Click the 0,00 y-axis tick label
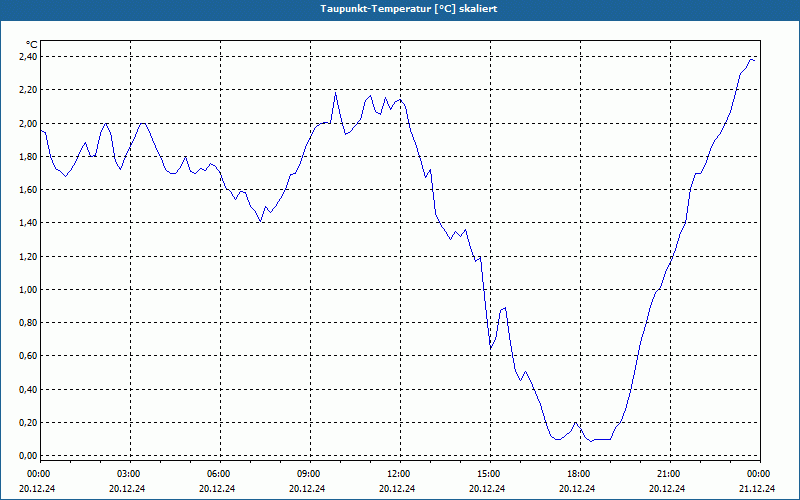The height and width of the screenshot is (500, 800). tap(28, 456)
